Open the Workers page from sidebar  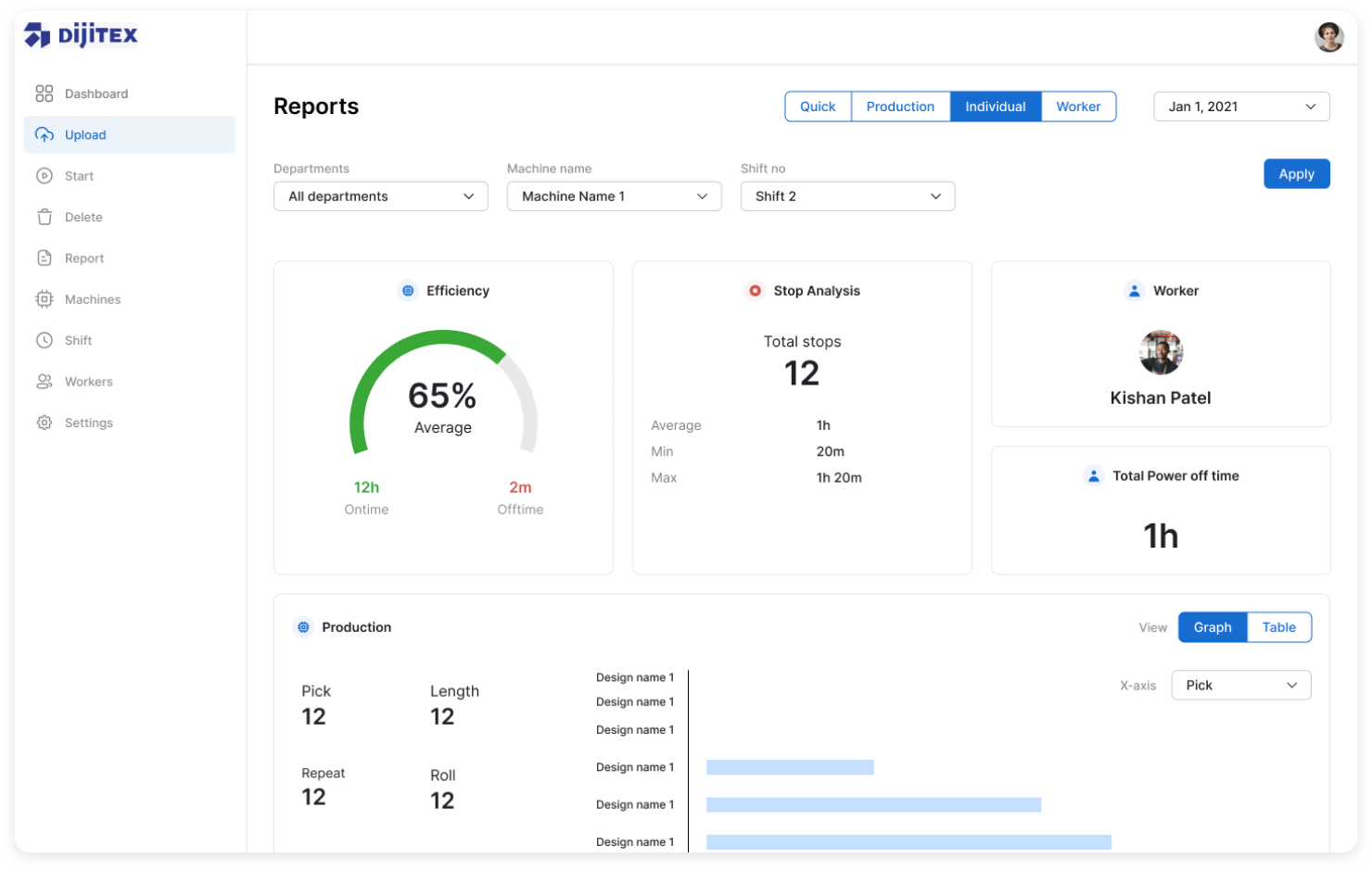(x=88, y=382)
